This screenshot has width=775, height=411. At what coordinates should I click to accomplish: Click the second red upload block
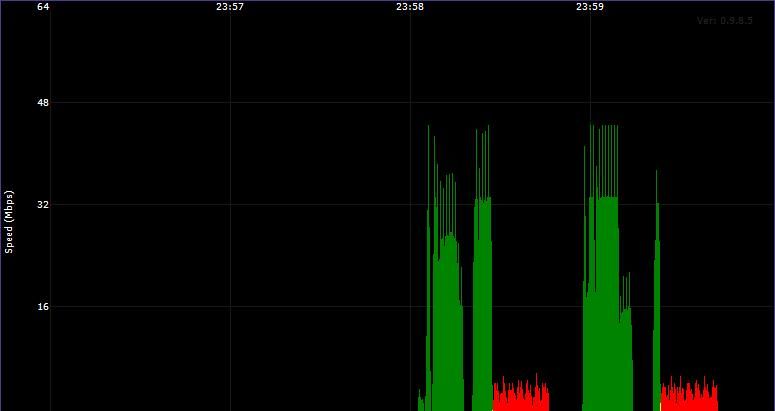689,395
